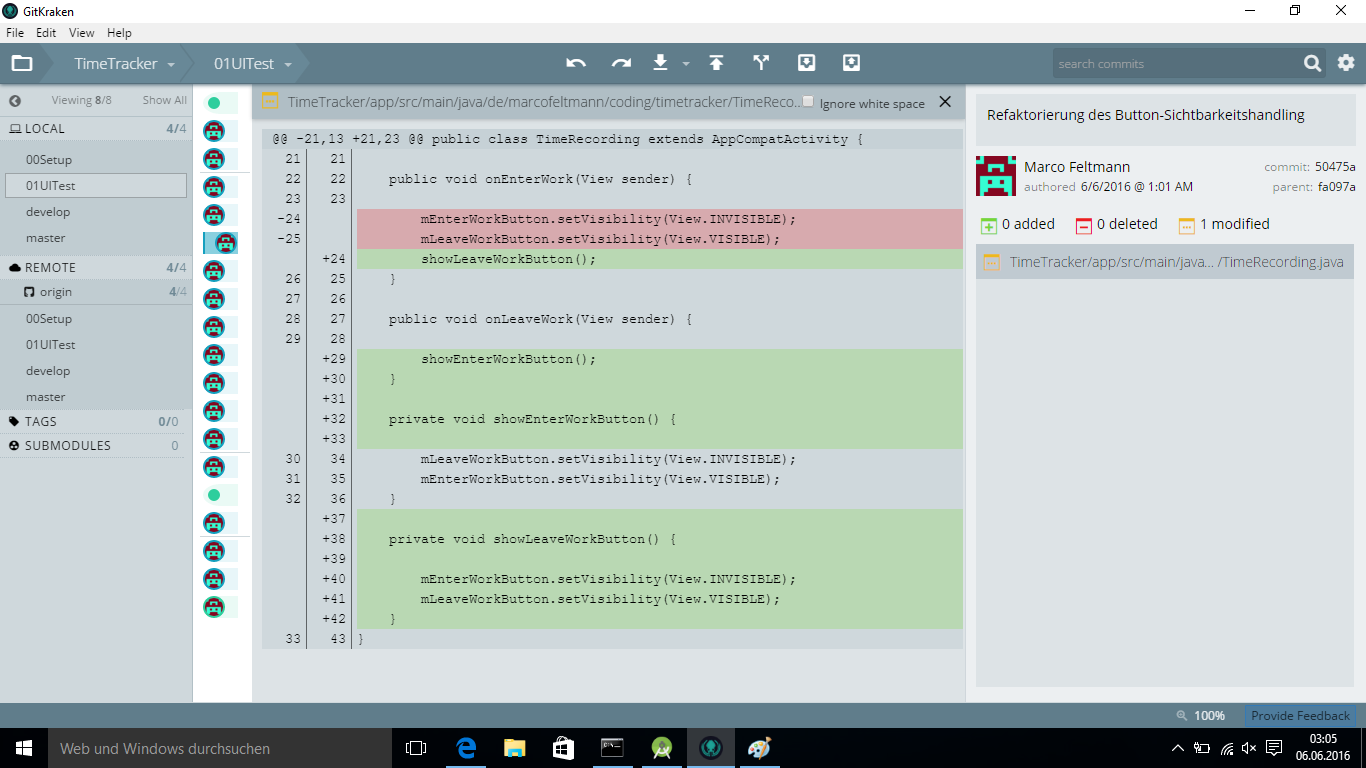Click the Push upload icon
Image resolution: width=1366 pixels, height=768 pixels.
point(716,63)
